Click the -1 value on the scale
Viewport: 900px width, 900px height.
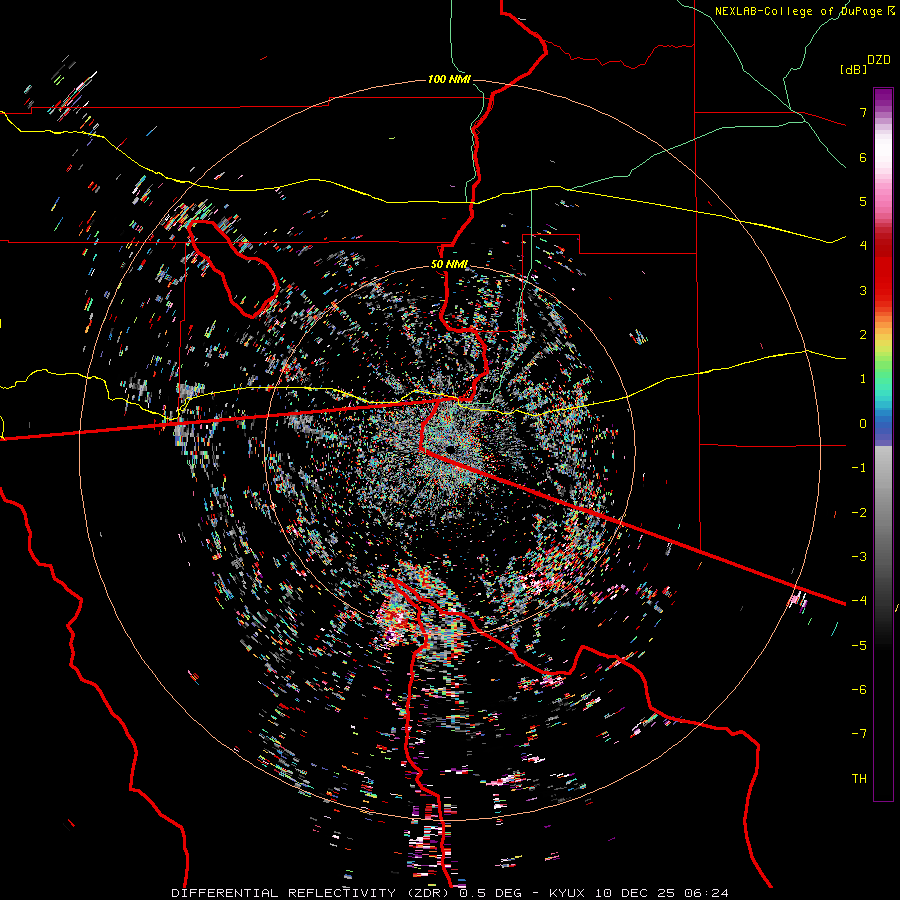pos(859,468)
